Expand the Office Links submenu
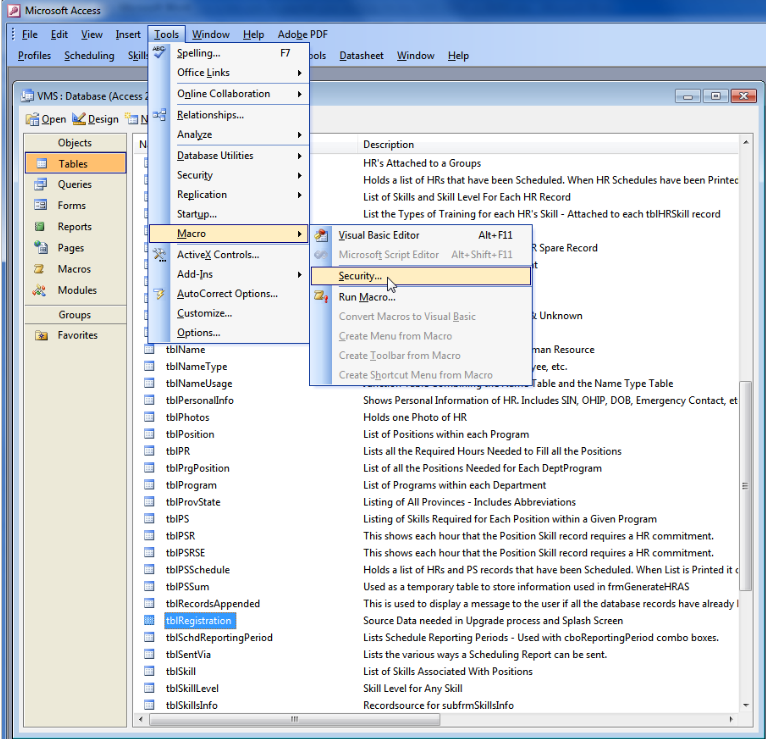766x739 pixels. tap(229, 73)
